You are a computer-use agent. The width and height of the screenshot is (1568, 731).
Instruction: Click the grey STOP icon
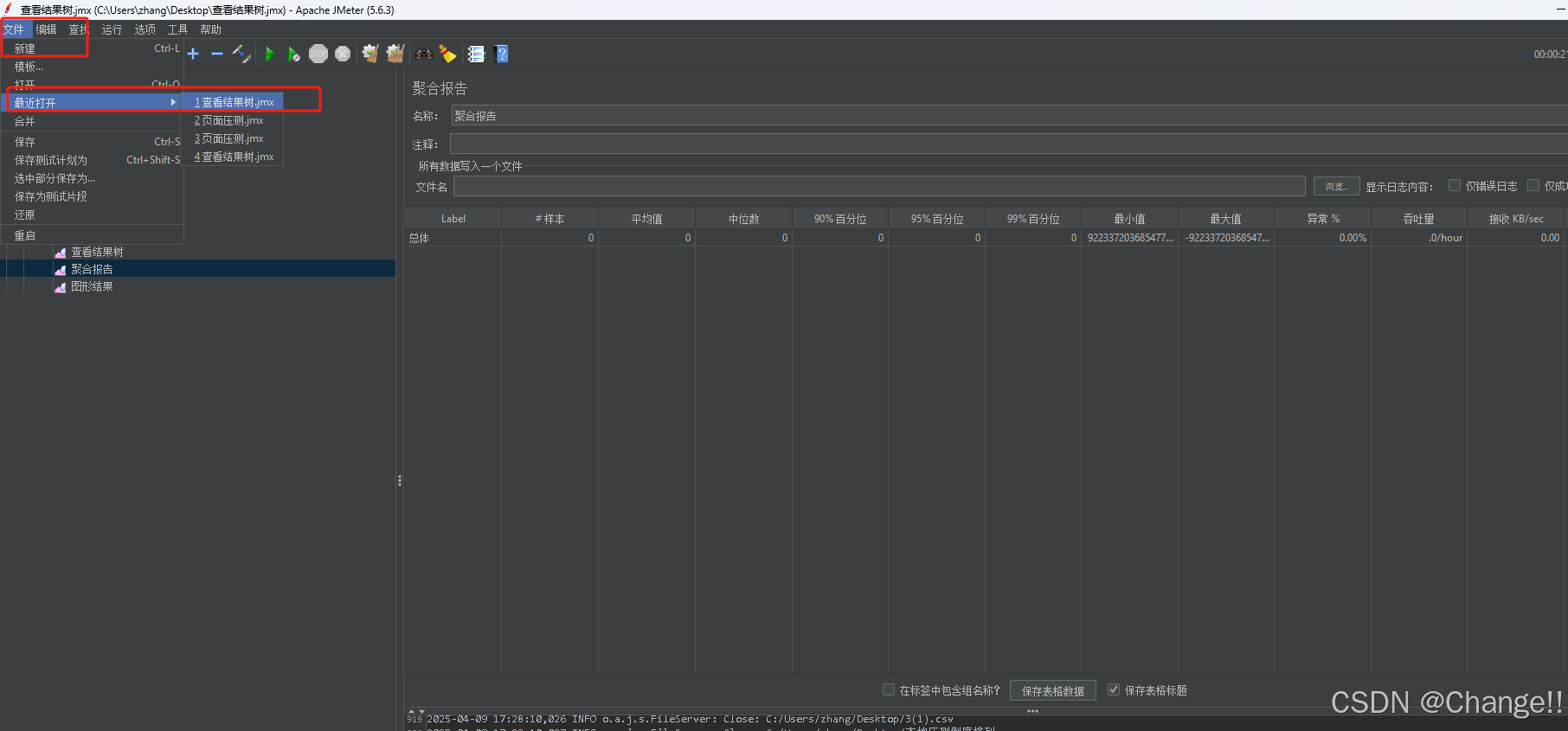click(318, 54)
